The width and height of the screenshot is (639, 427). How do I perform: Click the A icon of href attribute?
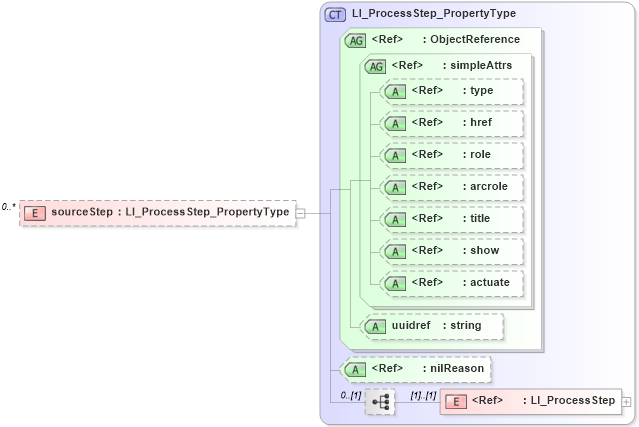pyautogui.click(x=395, y=123)
